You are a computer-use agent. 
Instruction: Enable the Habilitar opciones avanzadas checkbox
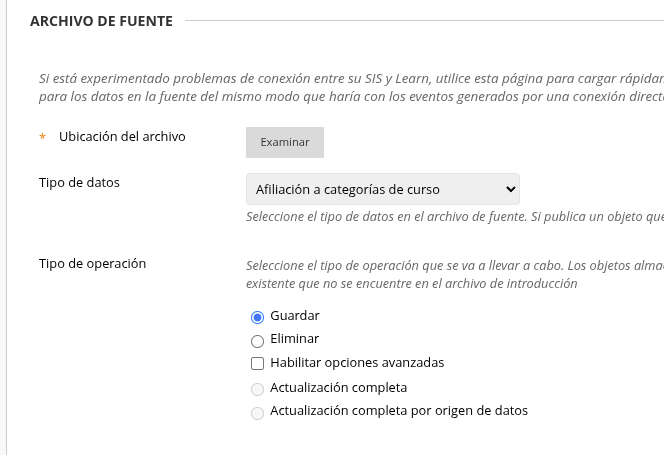tap(257, 363)
